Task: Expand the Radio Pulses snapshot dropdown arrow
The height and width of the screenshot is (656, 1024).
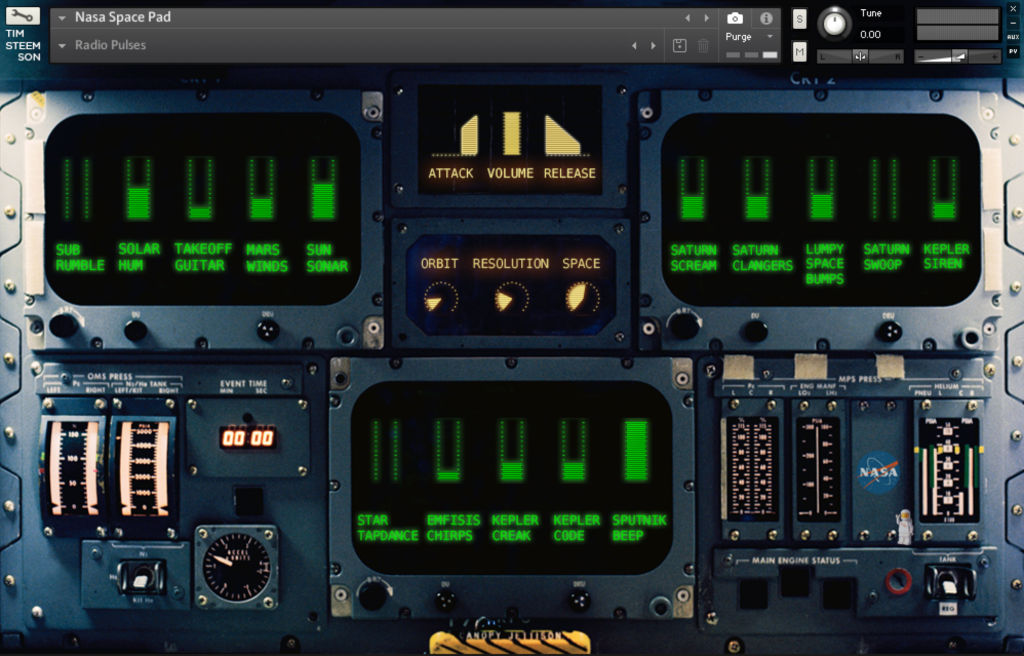Action: (62, 46)
